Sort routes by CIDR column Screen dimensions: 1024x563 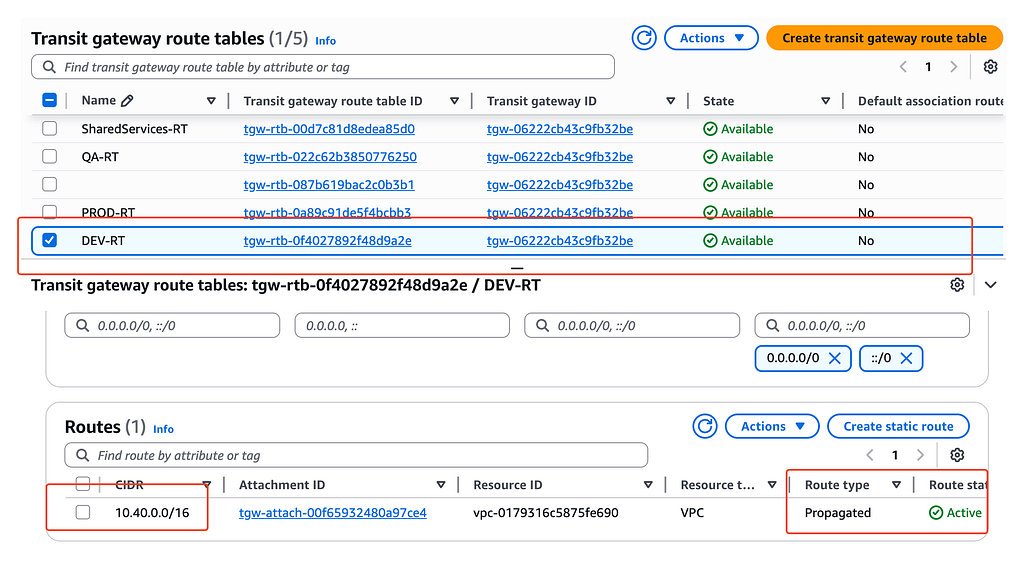[206, 485]
